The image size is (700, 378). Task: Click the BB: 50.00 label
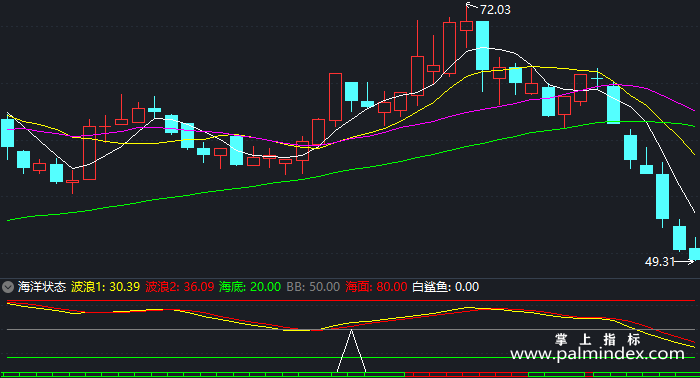313,287
